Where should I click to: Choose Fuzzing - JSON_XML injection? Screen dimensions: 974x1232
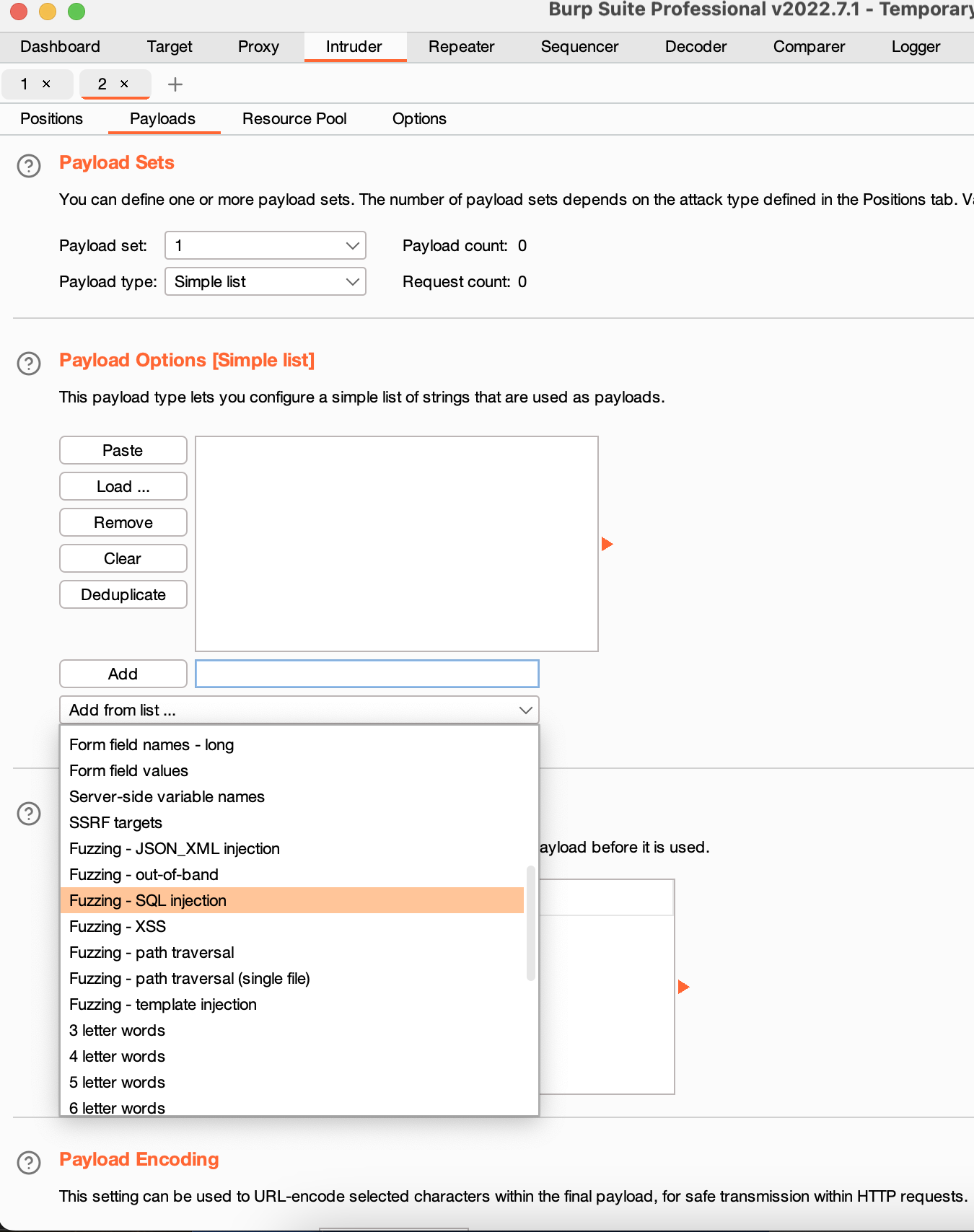(x=293, y=848)
